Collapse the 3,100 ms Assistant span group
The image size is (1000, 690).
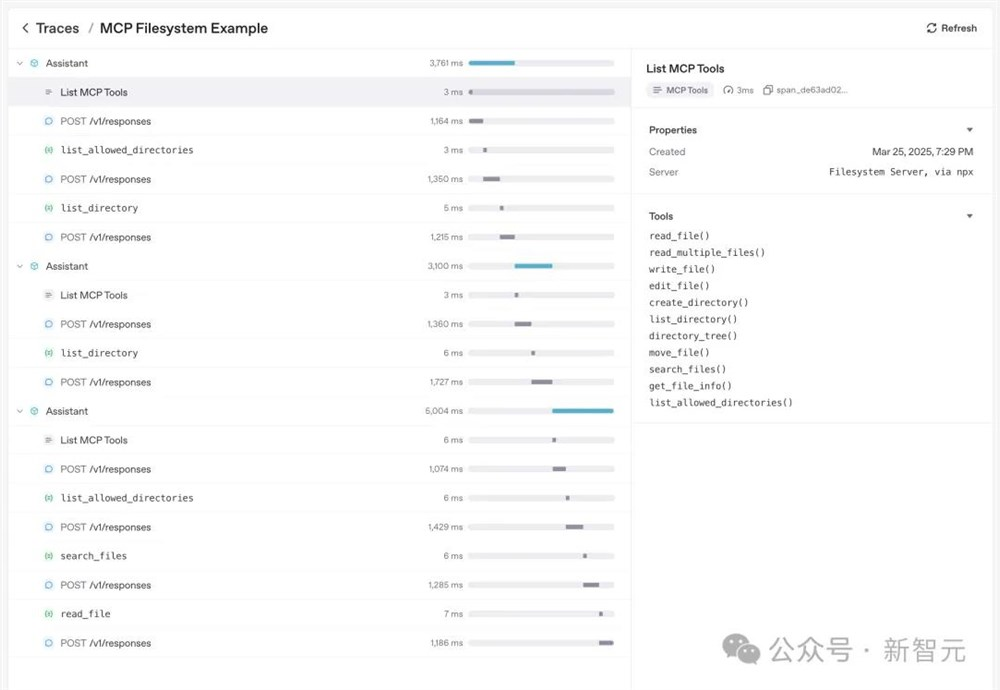coord(19,266)
